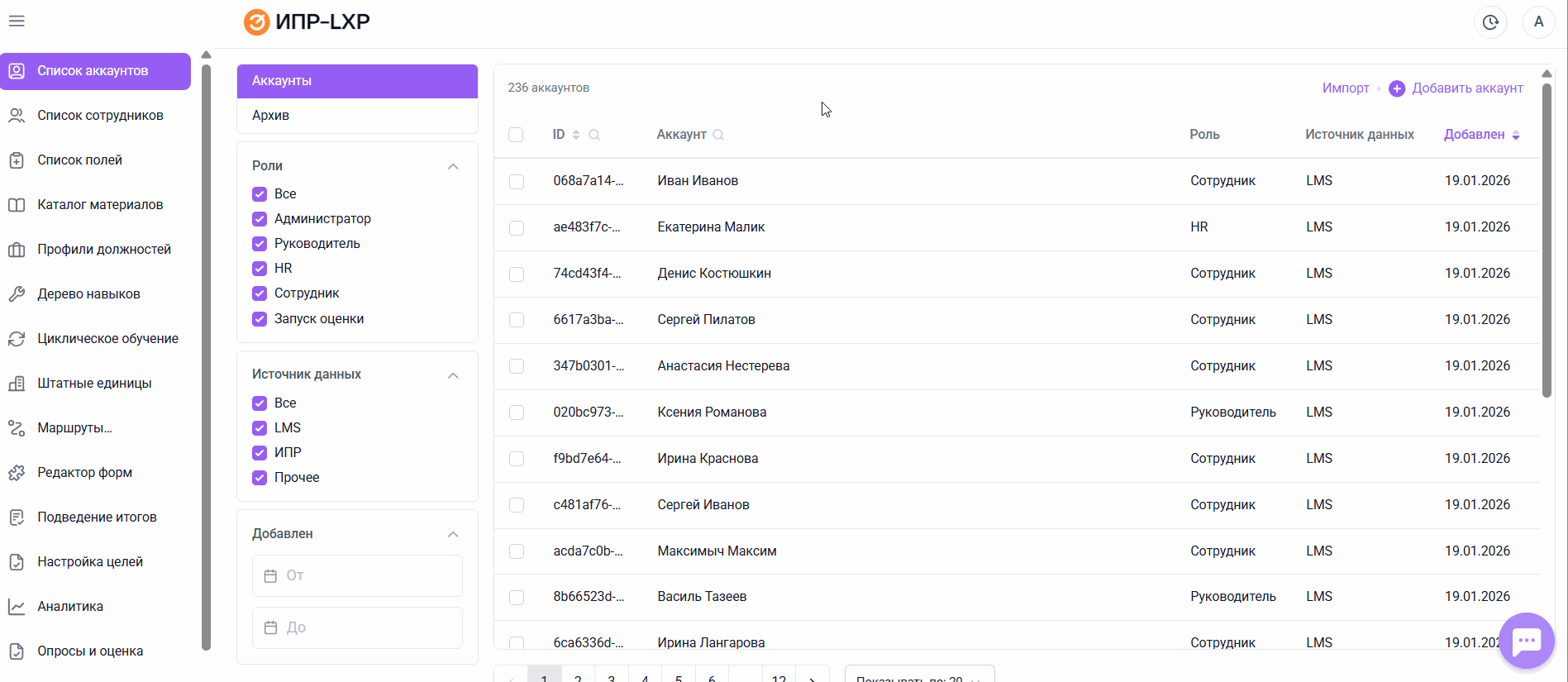Image resolution: width=1568 pixels, height=682 pixels.
Task: Click the ID cell 068a7a14-...
Action: (589, 181)
